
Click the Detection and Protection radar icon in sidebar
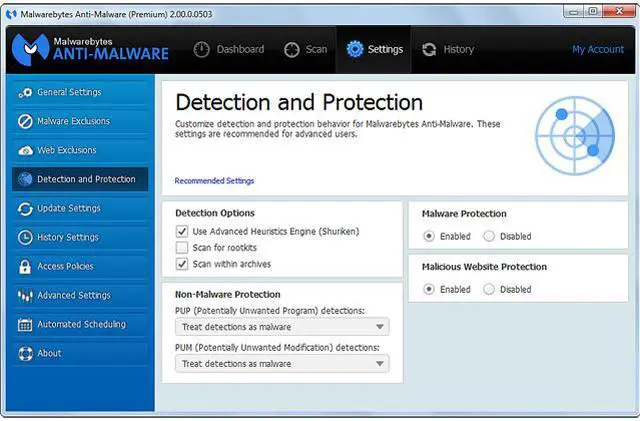[x=25, y=179]
